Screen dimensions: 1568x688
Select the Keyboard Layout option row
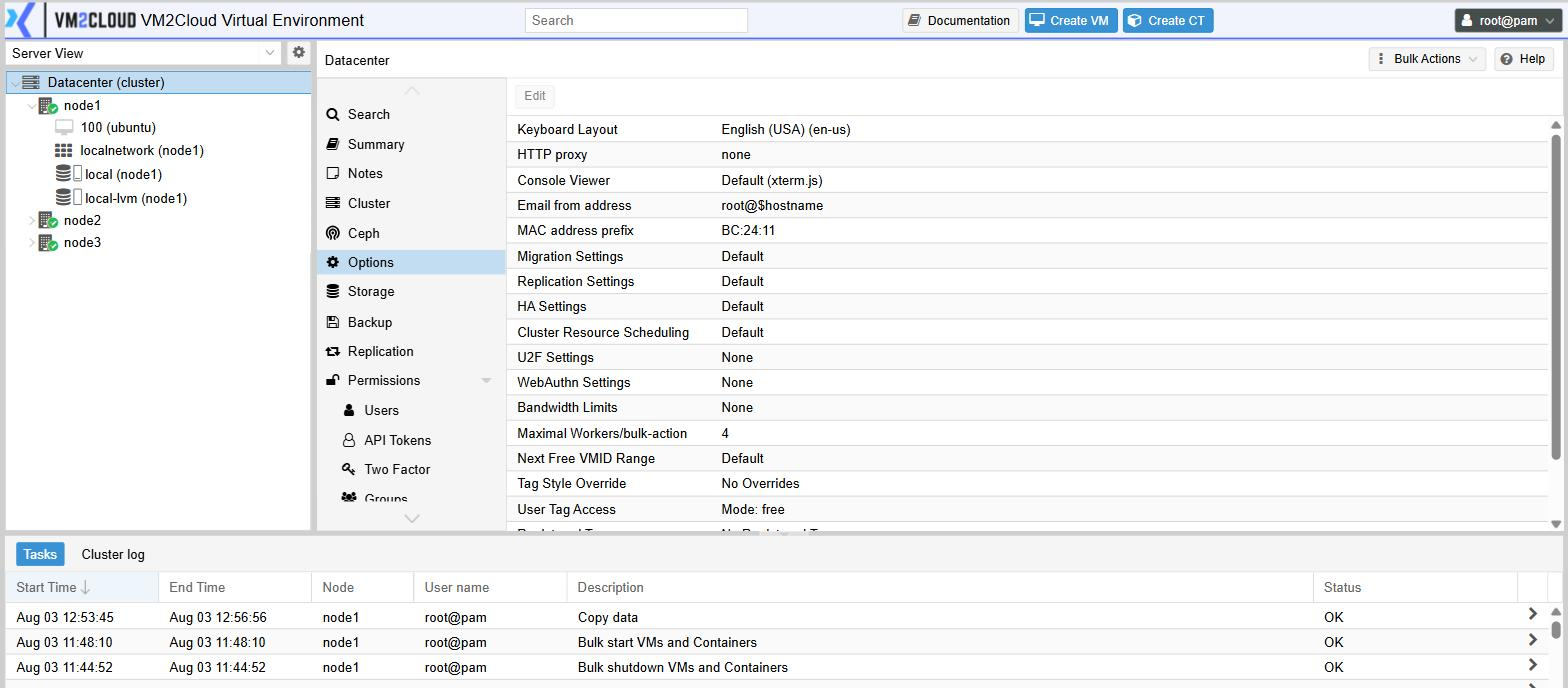(1027, 129)
